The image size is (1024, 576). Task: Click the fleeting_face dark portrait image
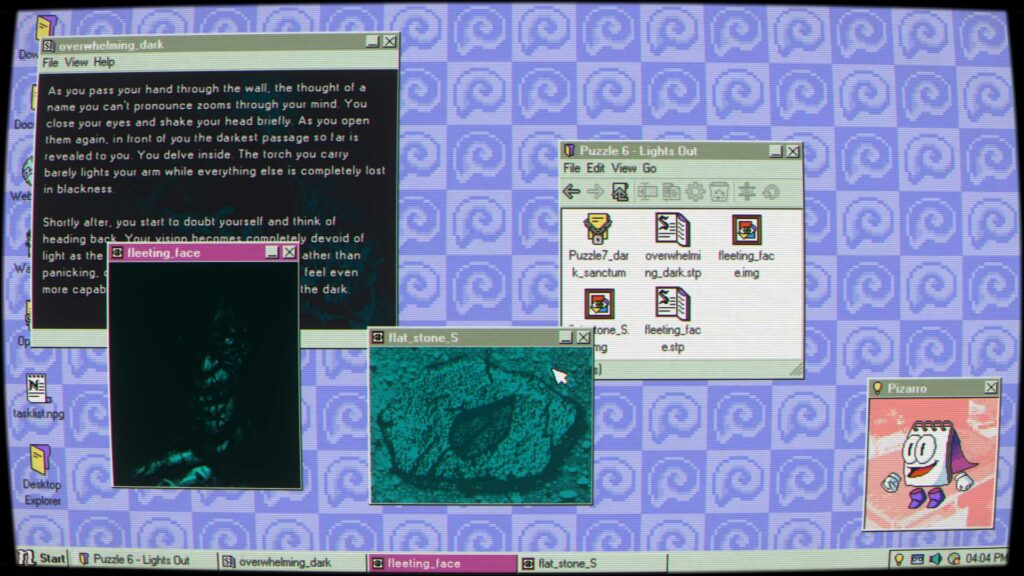click(x=205, y=374)
